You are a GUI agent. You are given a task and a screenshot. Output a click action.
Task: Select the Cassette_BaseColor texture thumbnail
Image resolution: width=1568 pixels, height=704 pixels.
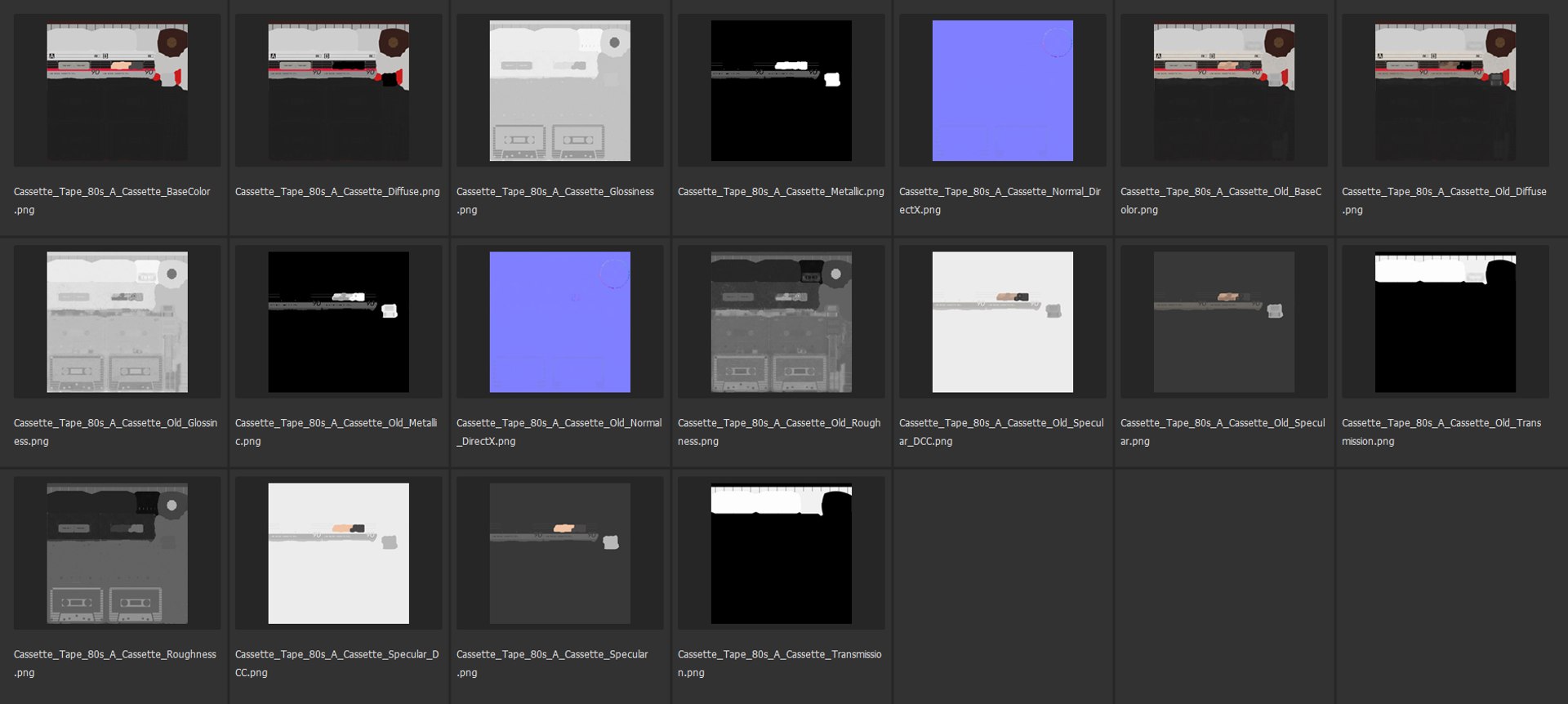[x=117, y=91]
